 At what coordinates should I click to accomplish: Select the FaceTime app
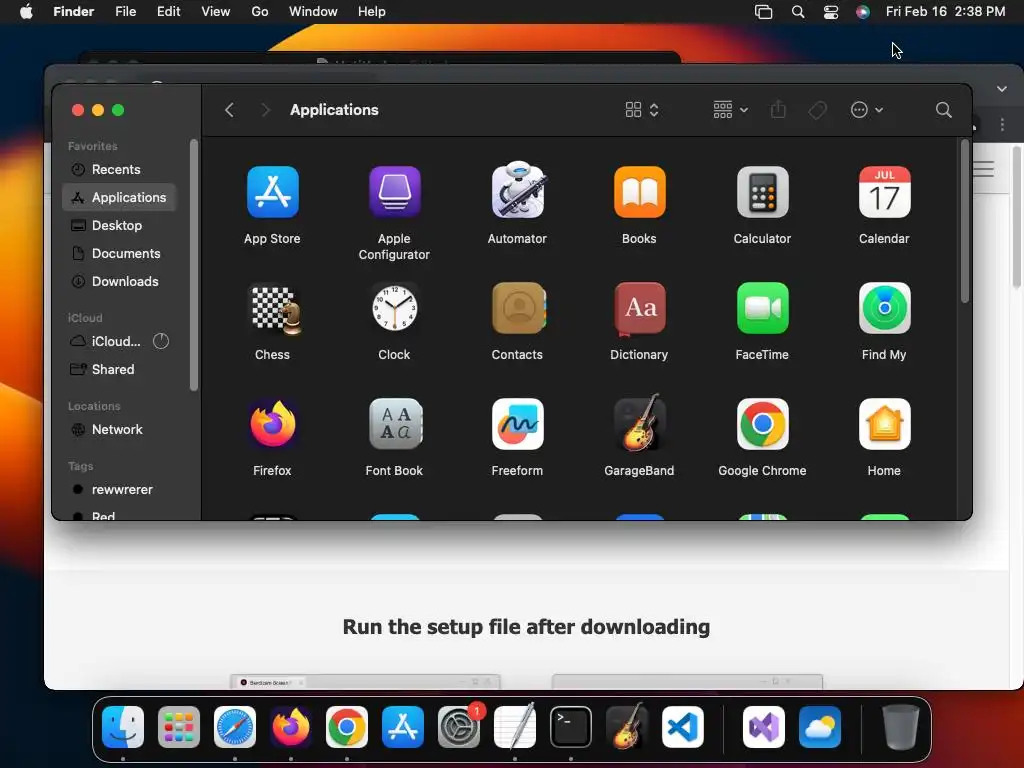tap(762, 308)
